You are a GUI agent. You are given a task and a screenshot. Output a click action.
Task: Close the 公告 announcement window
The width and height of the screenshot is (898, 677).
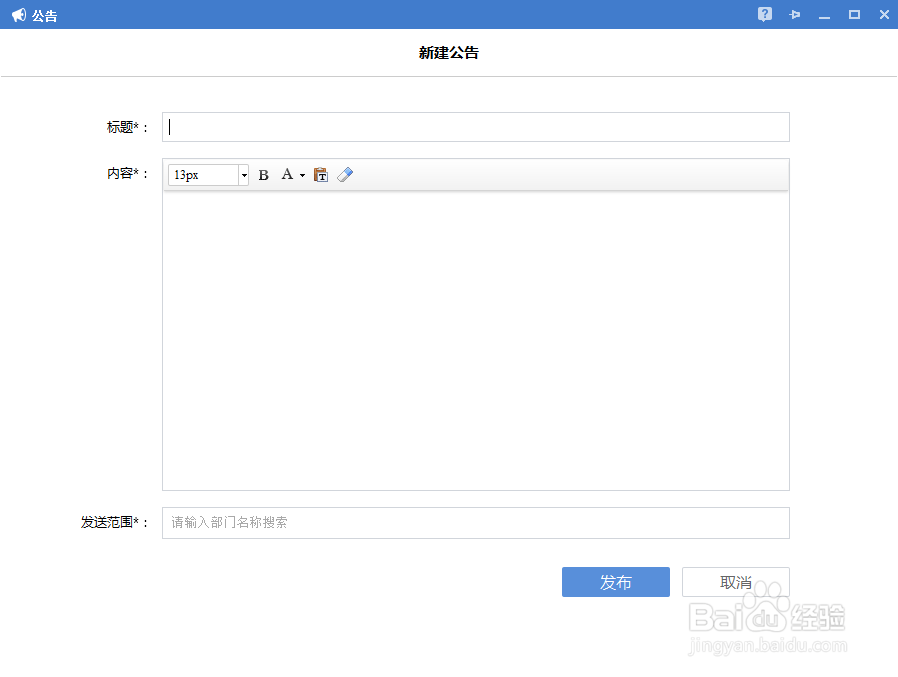coord(884,14)
